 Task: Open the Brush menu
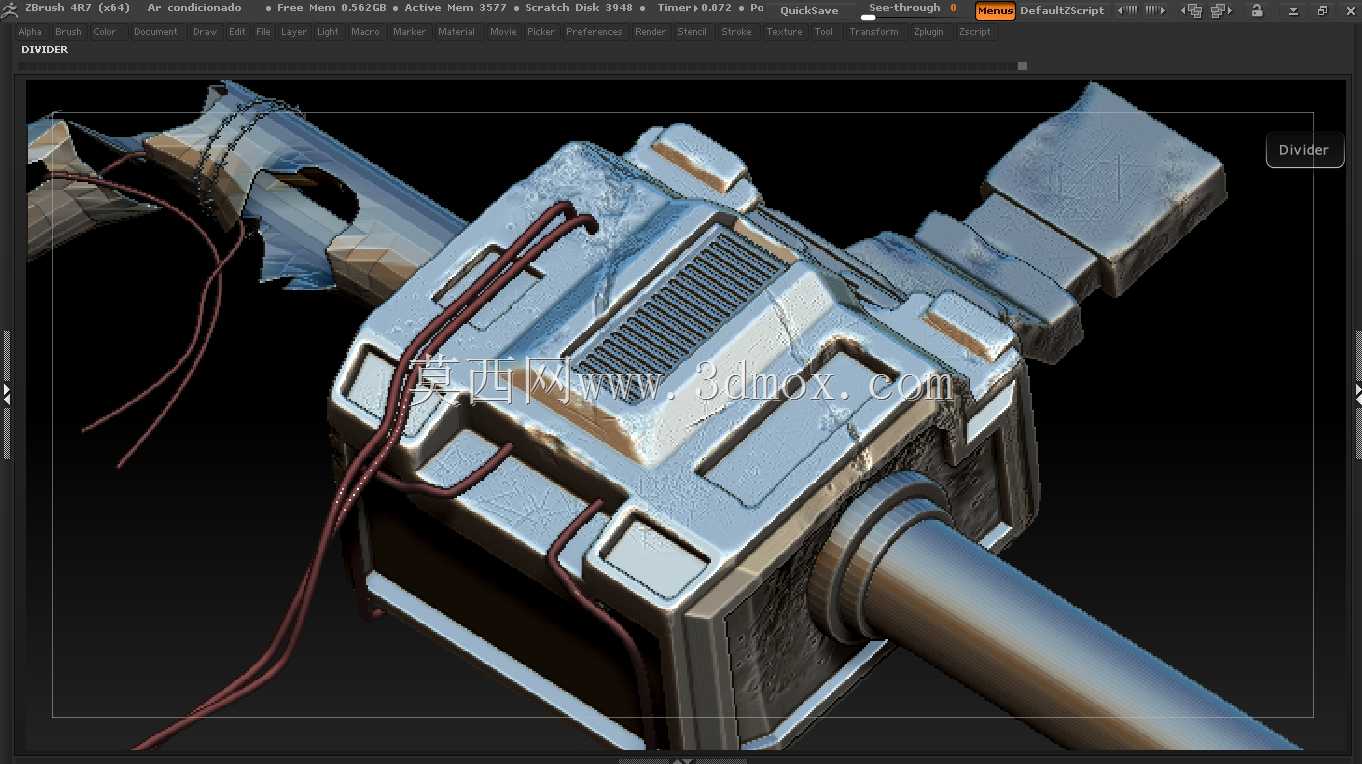pos(68,32)
